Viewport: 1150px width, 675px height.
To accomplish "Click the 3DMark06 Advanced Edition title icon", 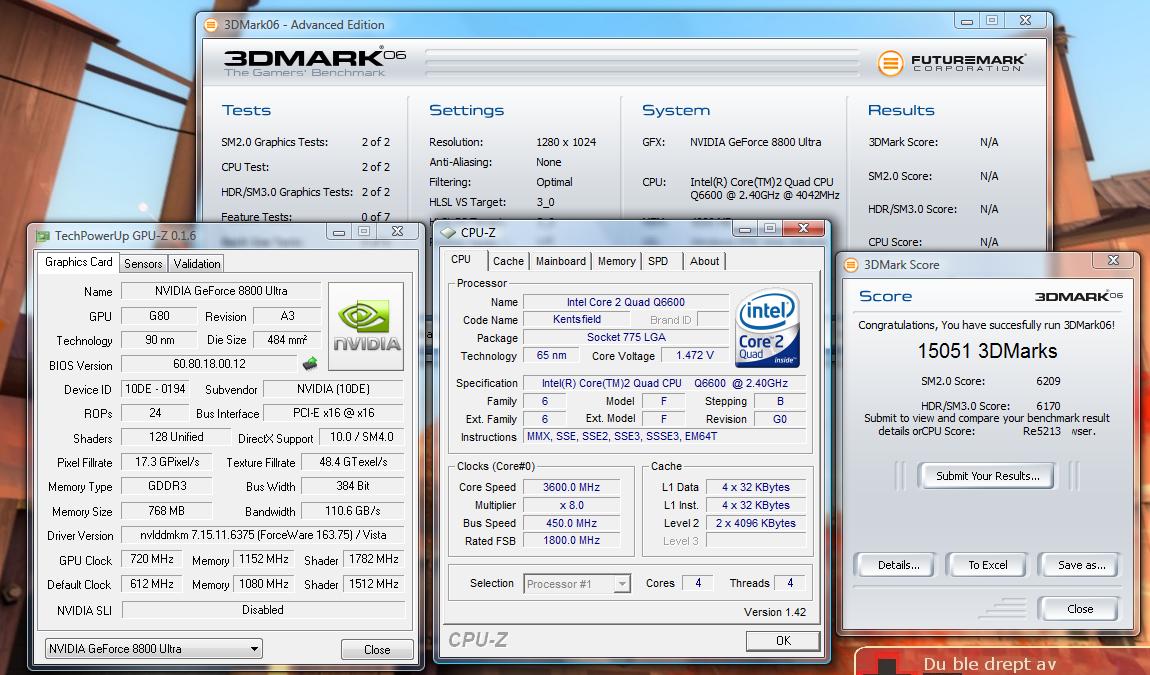I will click(x=211, y=25).
